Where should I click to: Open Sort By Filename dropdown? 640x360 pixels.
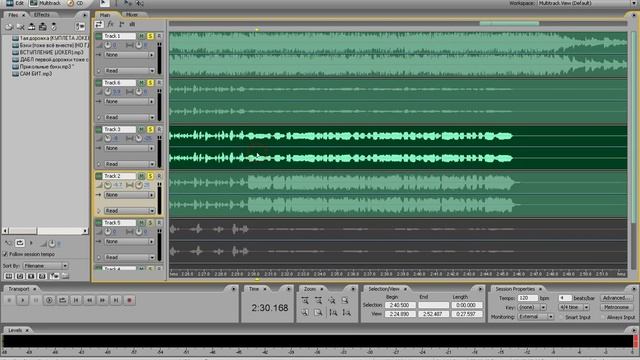point(45,266)
